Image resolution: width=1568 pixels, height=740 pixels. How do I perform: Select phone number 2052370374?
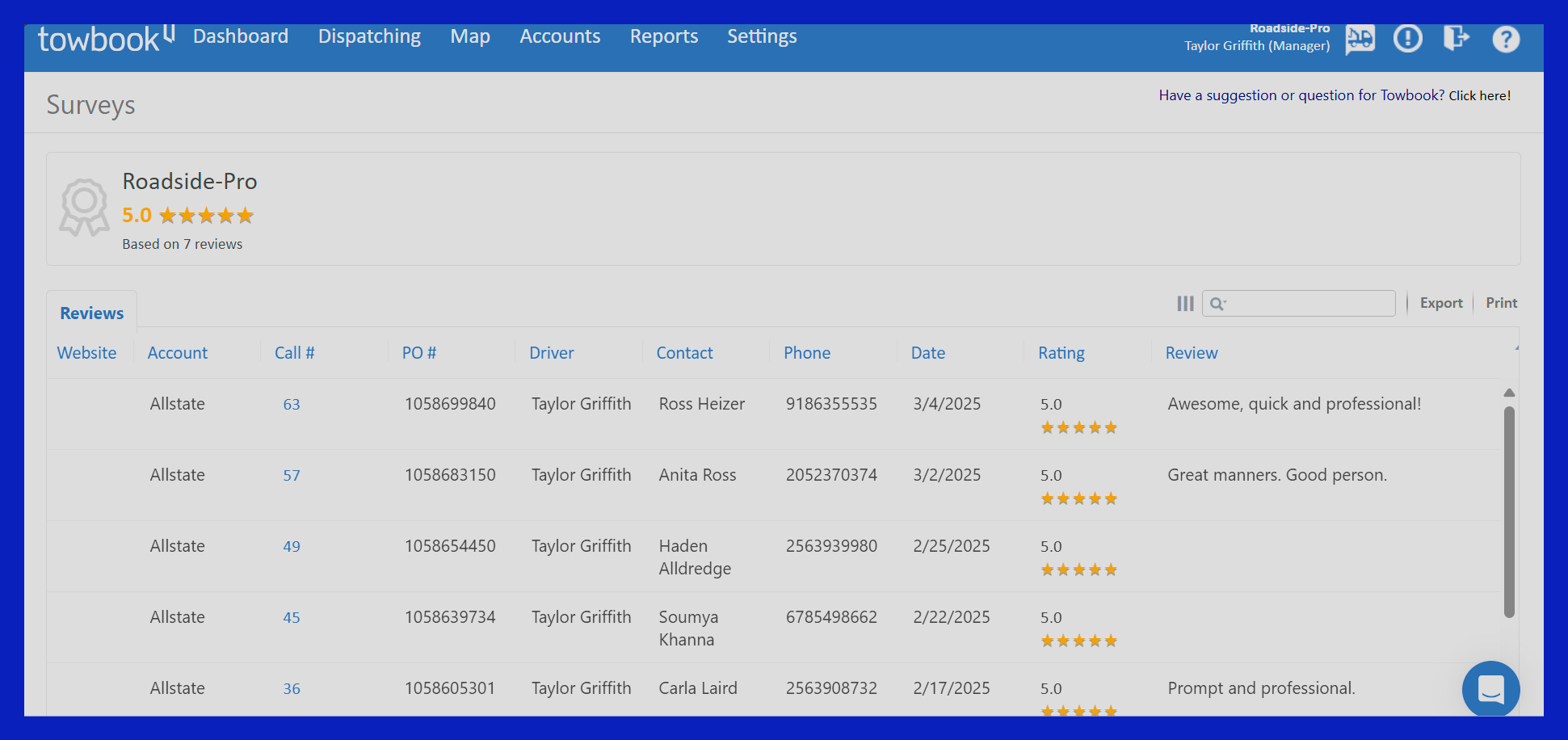(x=831, y=475)
